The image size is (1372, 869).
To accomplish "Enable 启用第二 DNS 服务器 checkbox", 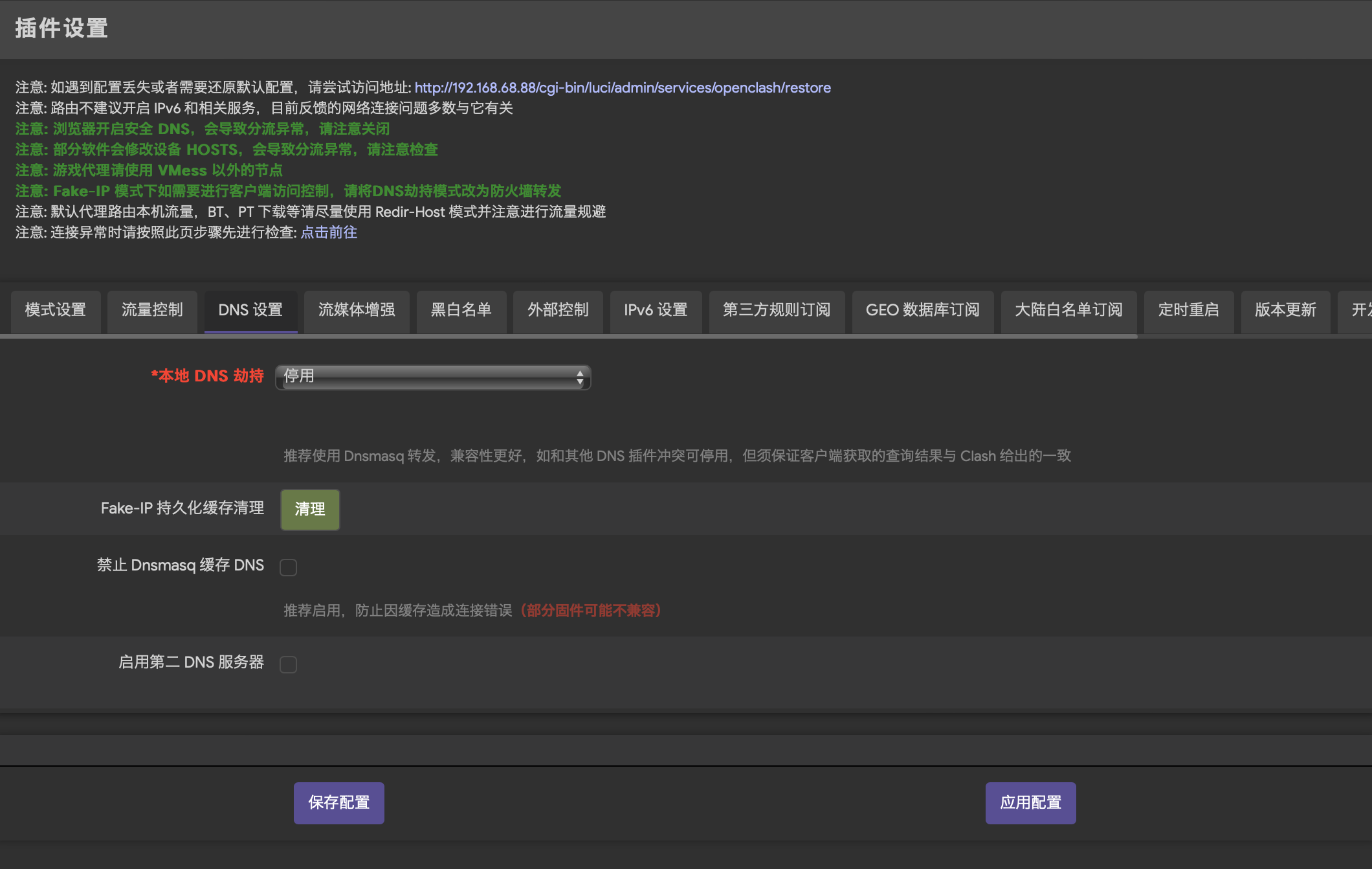I will click(x=288, y=664).
